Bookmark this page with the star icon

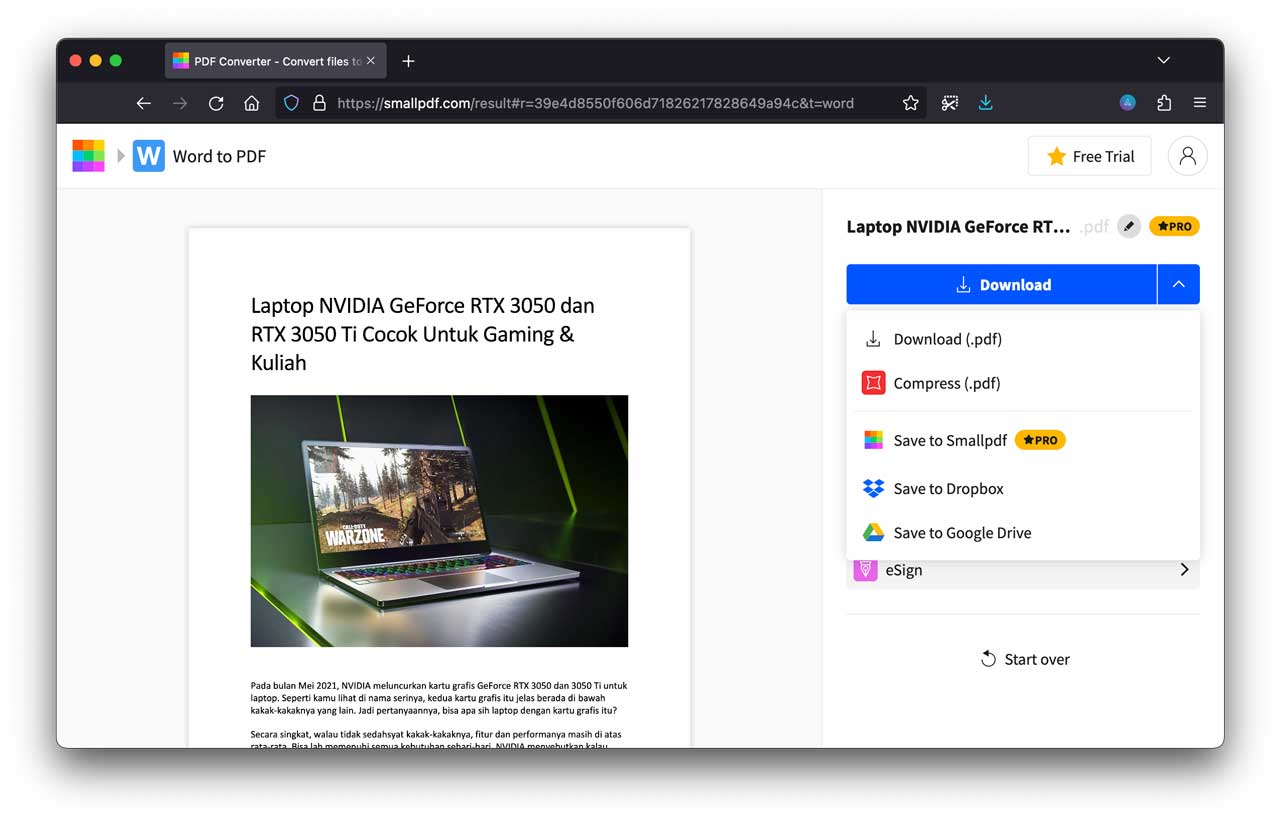911,103
